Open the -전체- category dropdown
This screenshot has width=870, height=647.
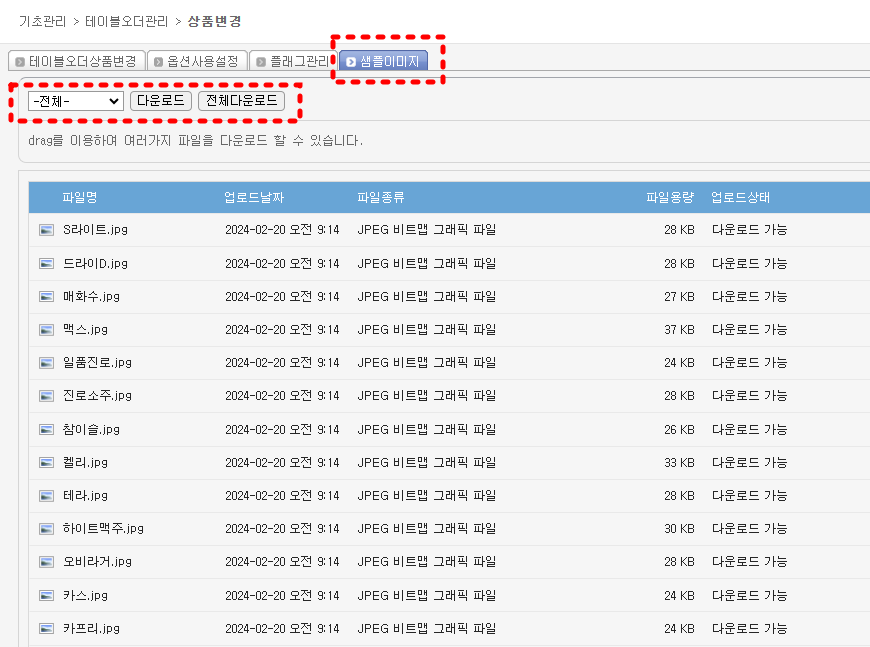point(76,101)
